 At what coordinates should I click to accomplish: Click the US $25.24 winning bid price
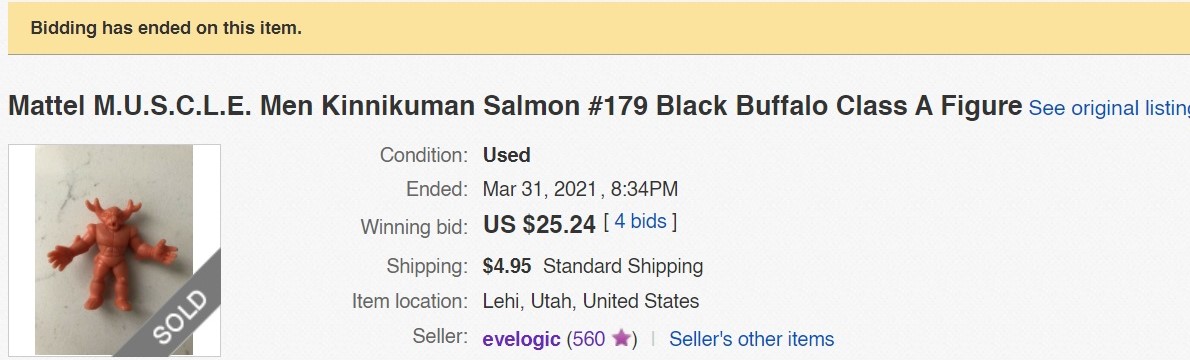pos(539,224)
